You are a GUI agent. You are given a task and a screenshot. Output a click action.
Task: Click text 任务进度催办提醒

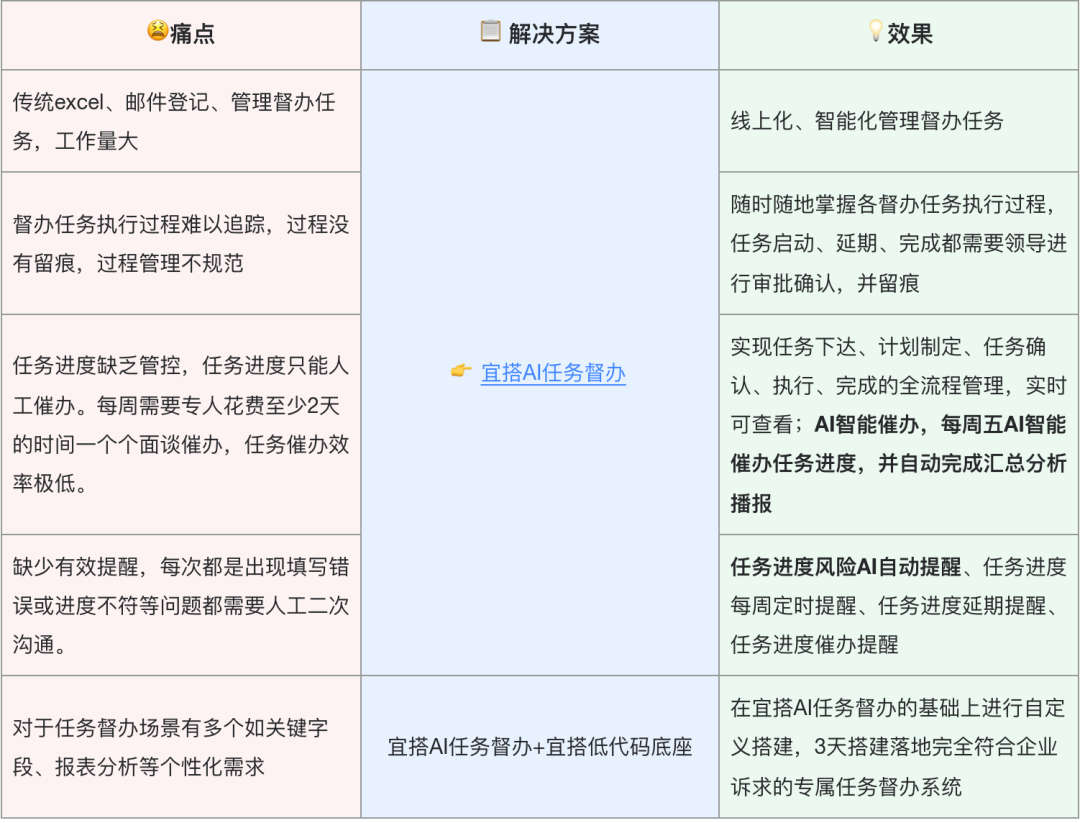point(814,645)
